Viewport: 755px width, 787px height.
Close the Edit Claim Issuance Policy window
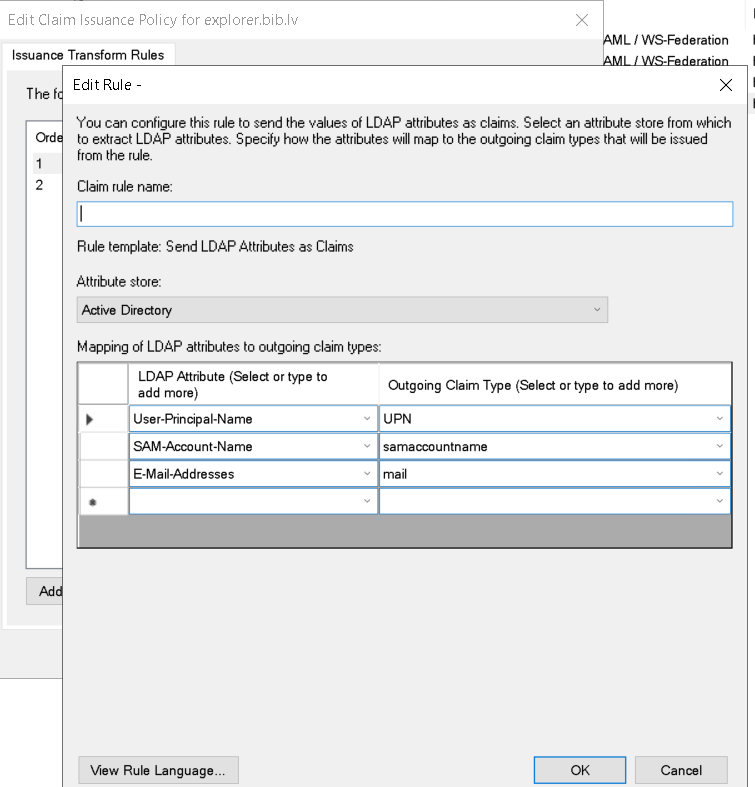tap(582, 20)
